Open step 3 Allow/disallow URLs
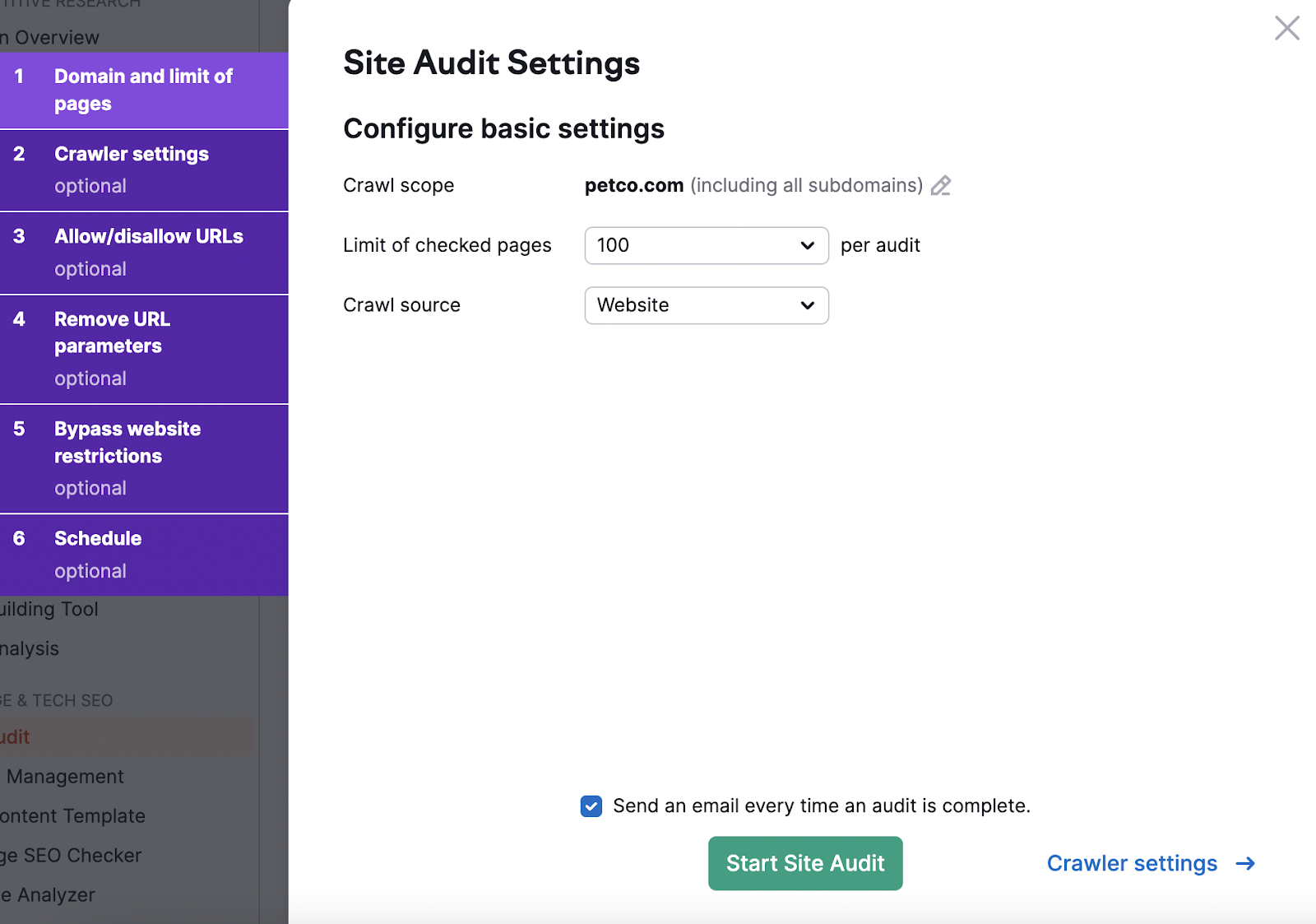This screenshot has width=1316, height=924. tap(144, 251)
